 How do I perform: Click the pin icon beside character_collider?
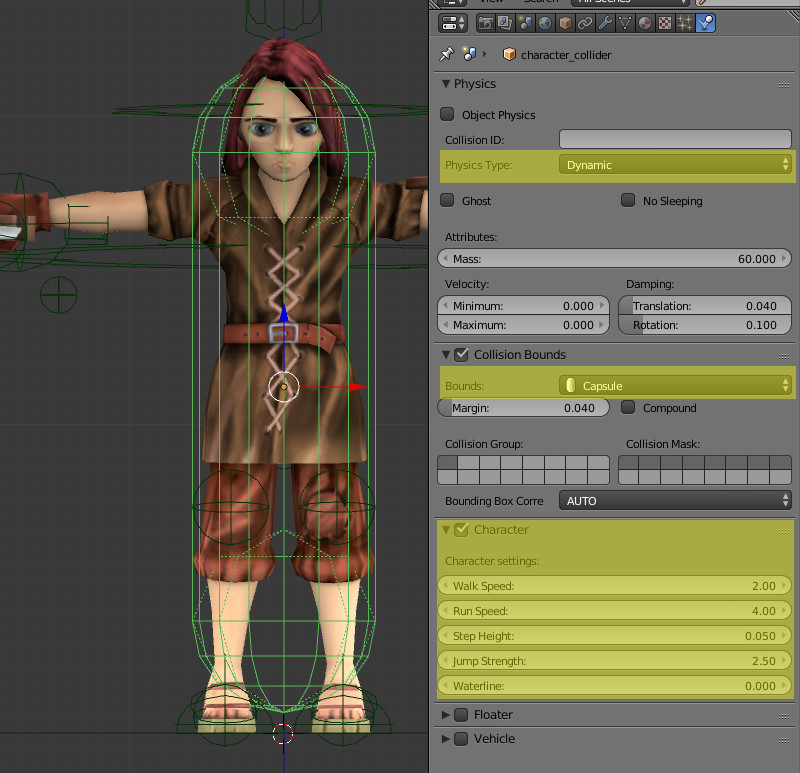pos(446,55)
